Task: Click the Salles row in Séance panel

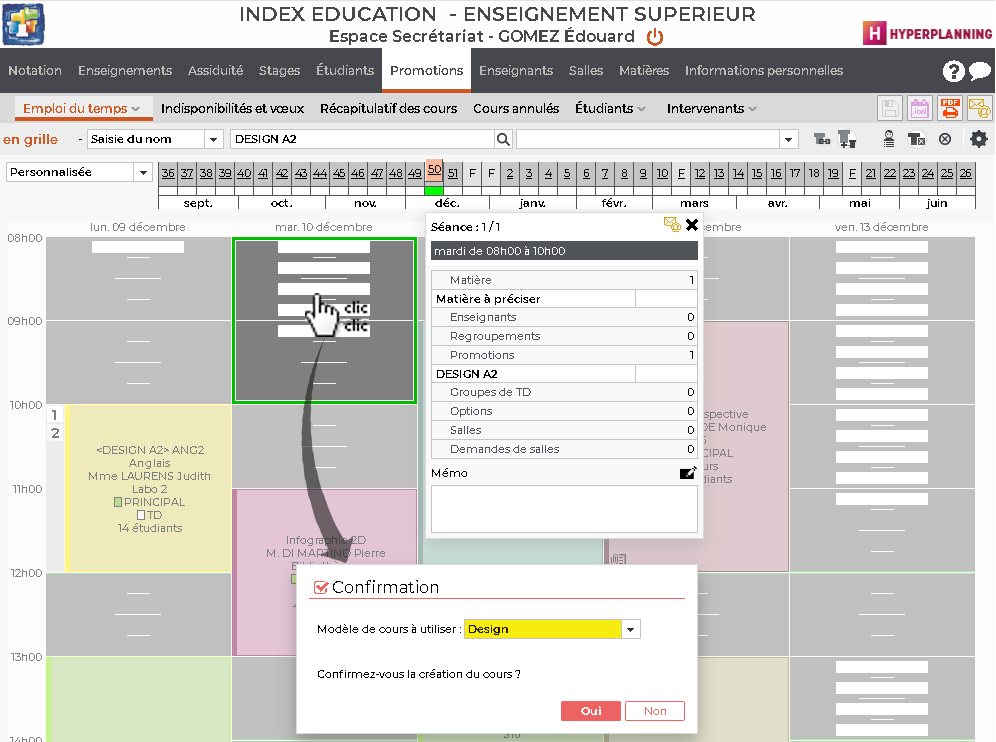Action: coord(564,430)
